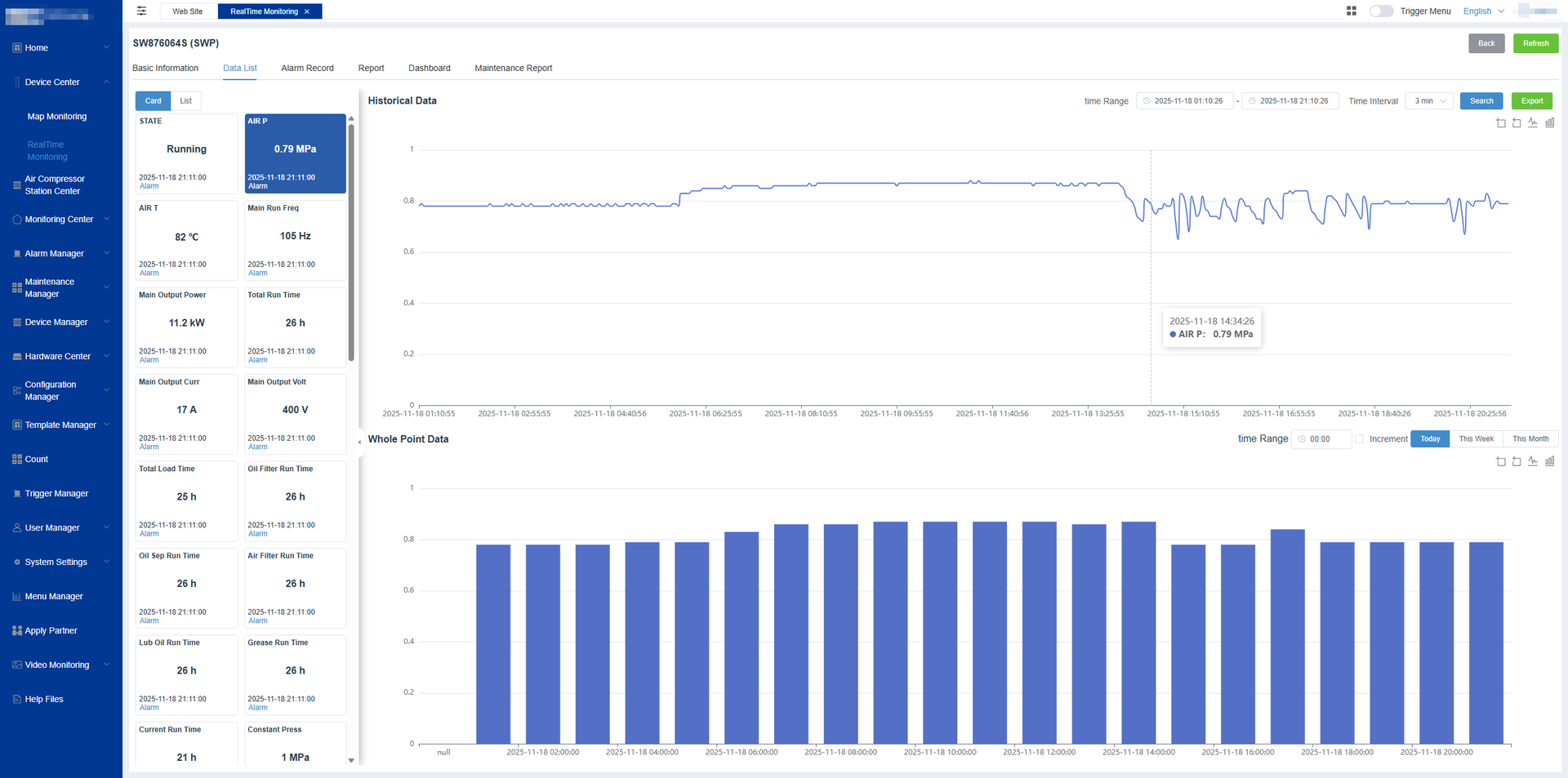The image size is (1568, 778).
Task: Open the English language dropdown
Action: [1483, 11]
